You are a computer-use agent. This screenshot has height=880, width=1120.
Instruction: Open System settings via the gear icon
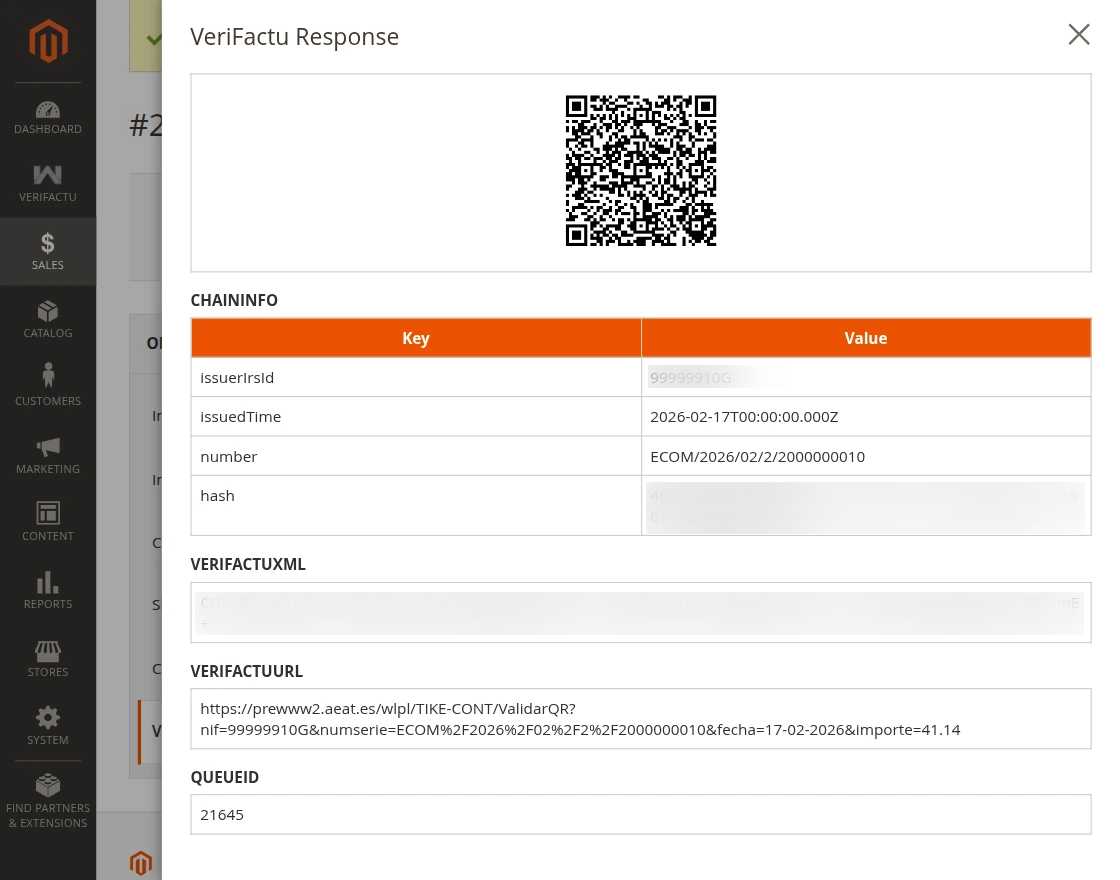point(47,726)
